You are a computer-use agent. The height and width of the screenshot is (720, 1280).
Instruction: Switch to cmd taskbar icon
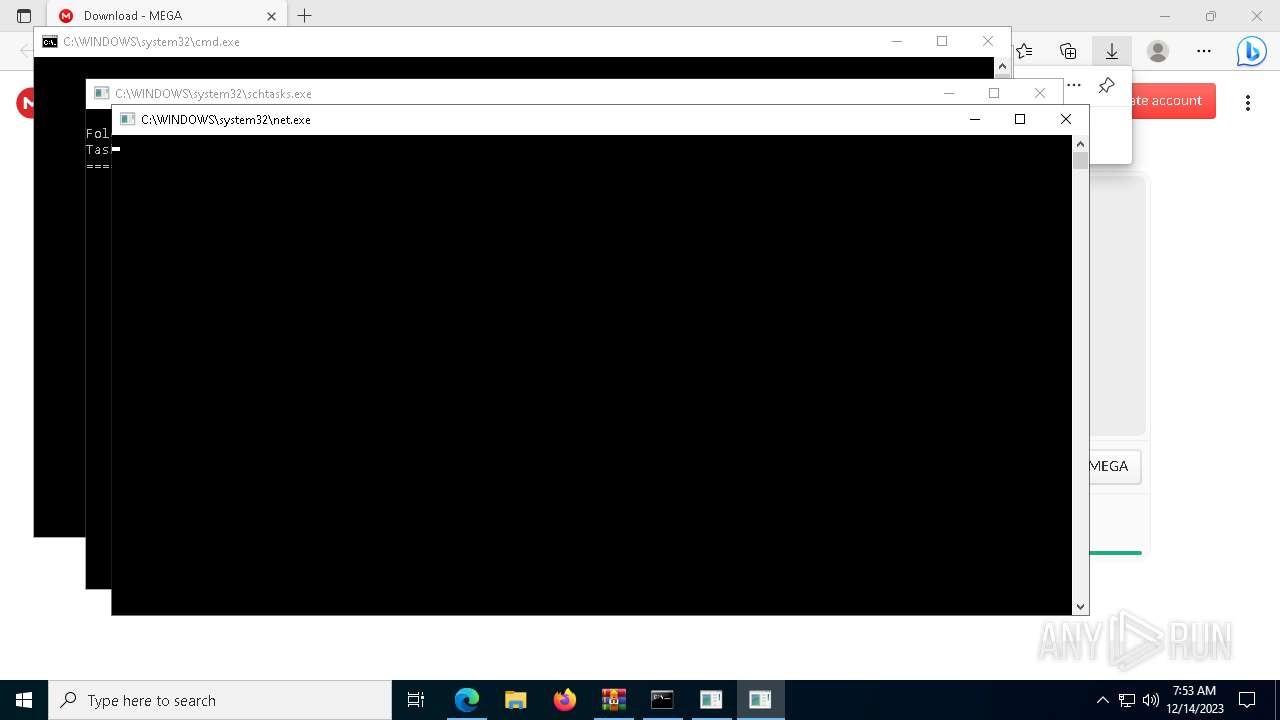[662, 700]
